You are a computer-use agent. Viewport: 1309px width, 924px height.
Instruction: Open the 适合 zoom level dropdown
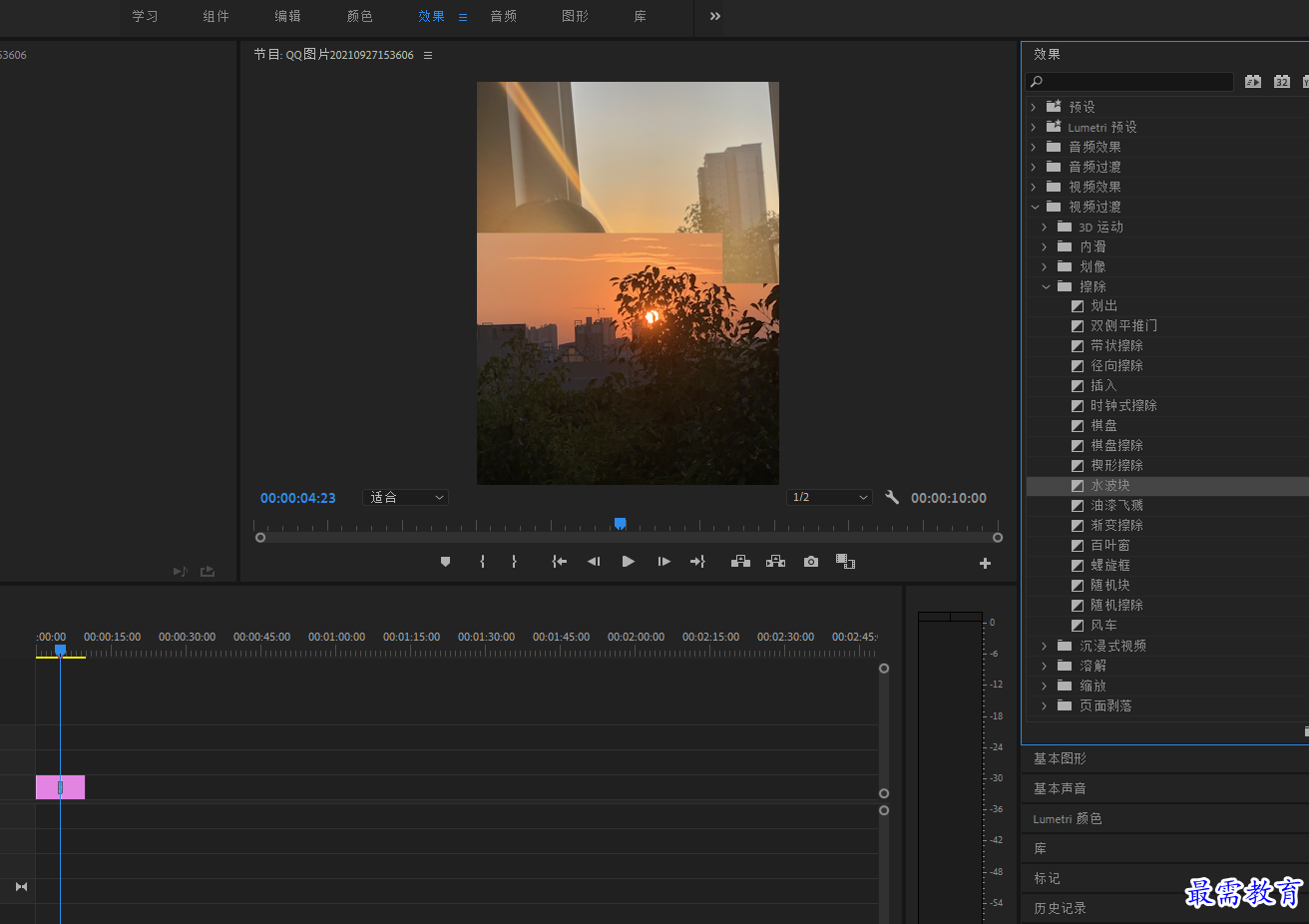click(x=406, y=497)
